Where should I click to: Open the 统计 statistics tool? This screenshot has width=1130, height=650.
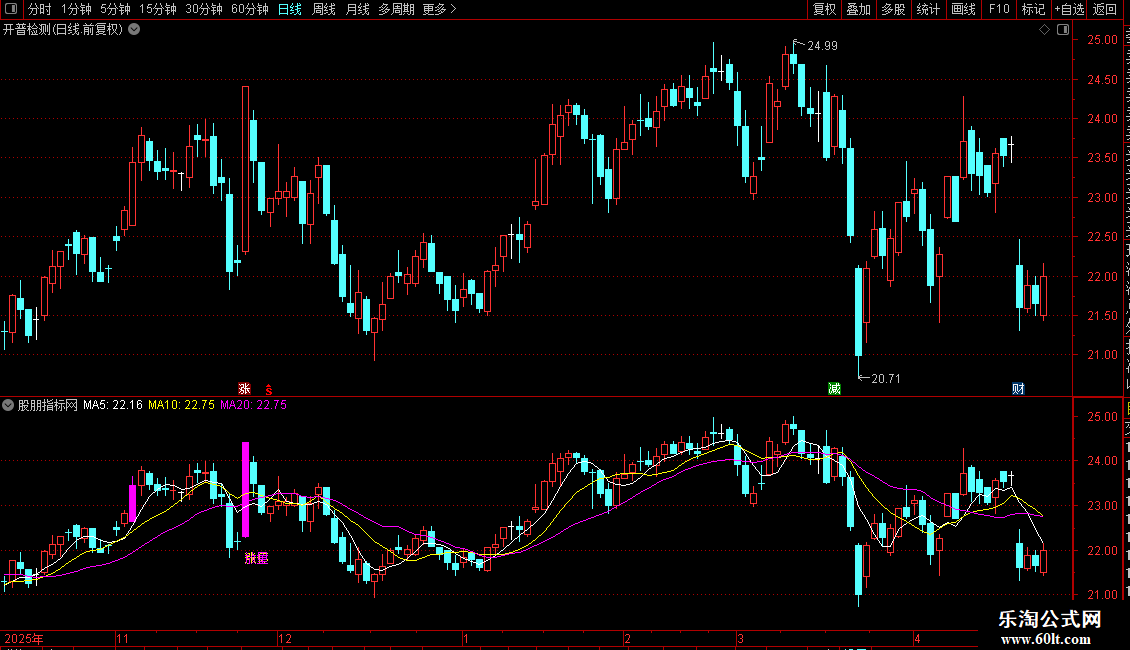(x=928, y=9)
